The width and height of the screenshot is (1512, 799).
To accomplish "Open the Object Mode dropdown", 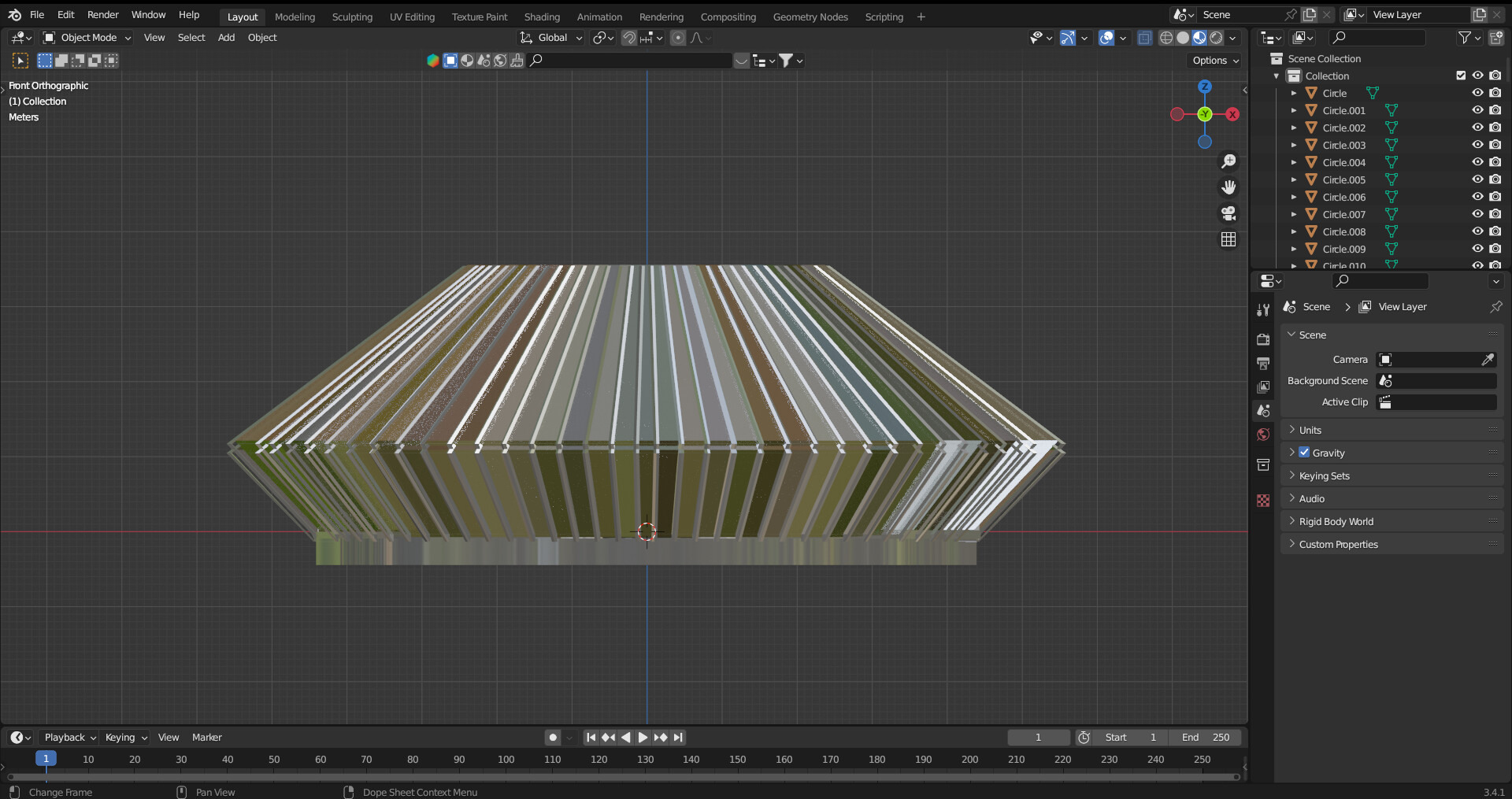I will coord(87,38).
